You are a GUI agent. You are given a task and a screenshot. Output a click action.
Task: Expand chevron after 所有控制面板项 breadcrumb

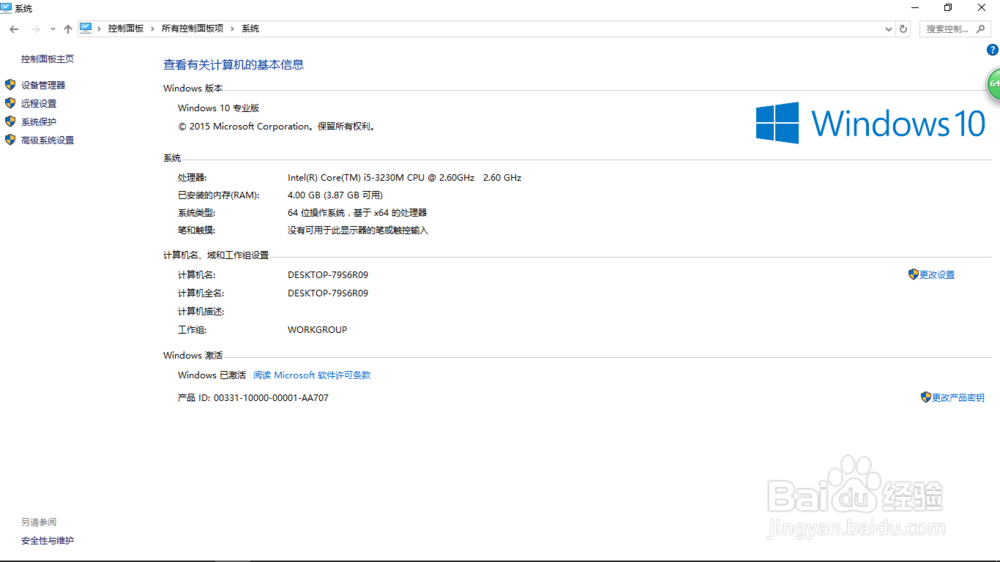tap(232, 29)
